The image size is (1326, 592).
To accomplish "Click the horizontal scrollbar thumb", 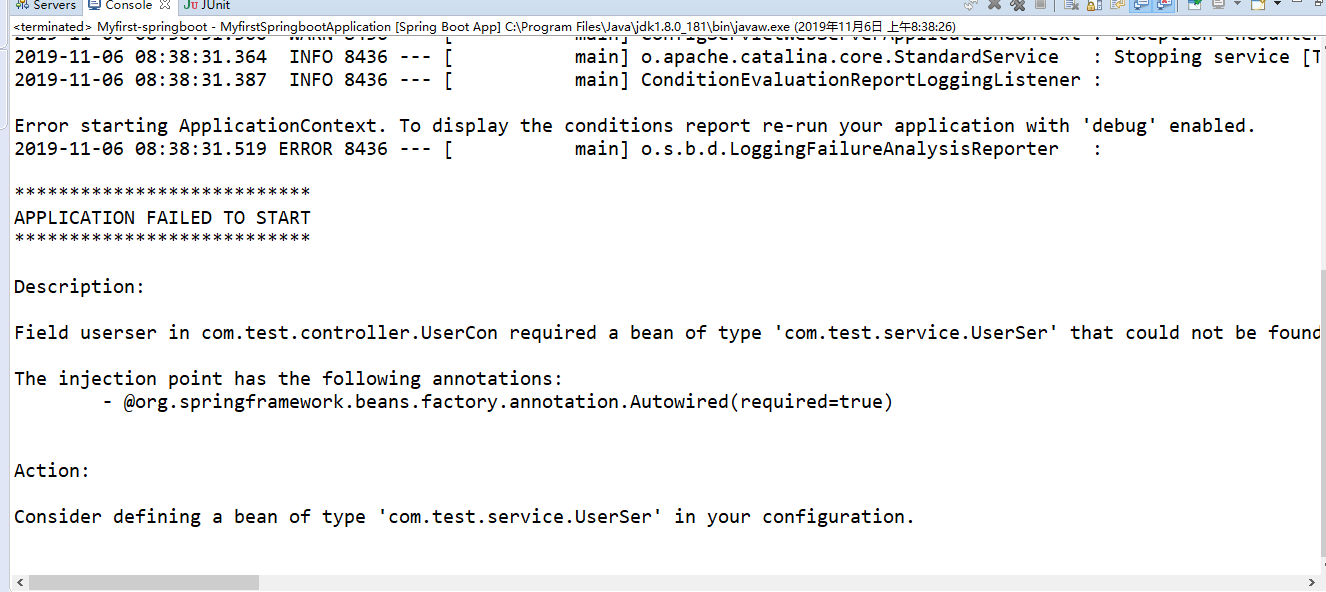I will coord(144,582).
